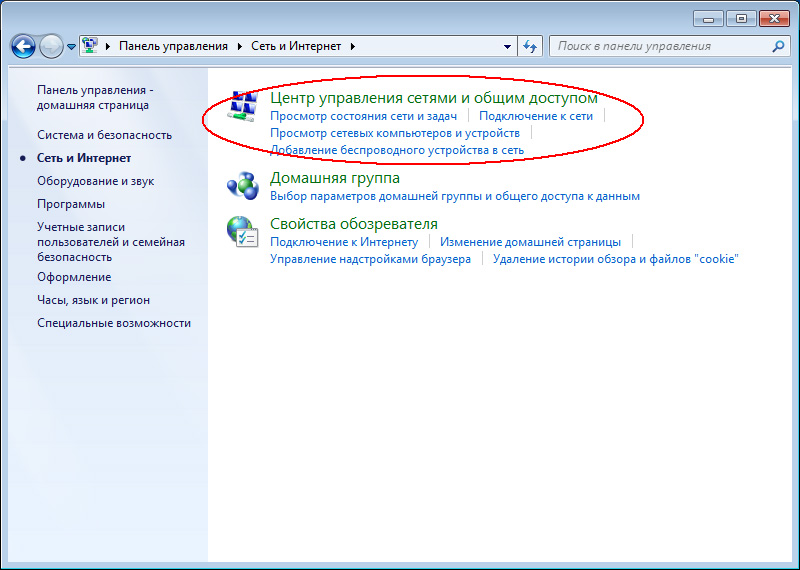Click Просмотр сетевых компьютеров и устройств
This screenshot has width=800, height=570.
(395, 133)
